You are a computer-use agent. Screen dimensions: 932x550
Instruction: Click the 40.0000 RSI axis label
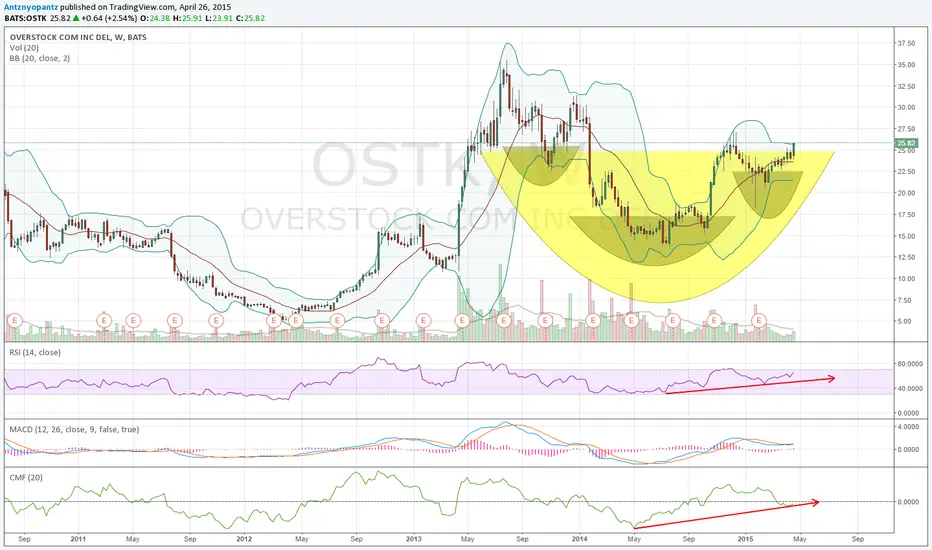tap(908, 389)
